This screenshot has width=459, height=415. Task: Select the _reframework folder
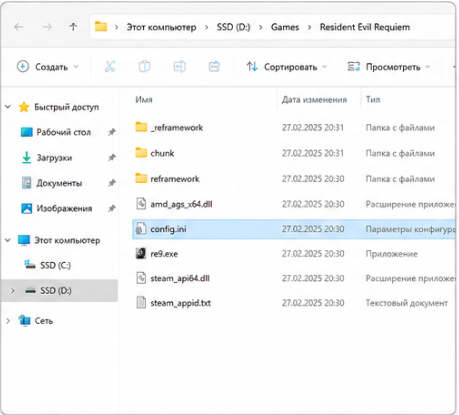[x=177, y=127]
